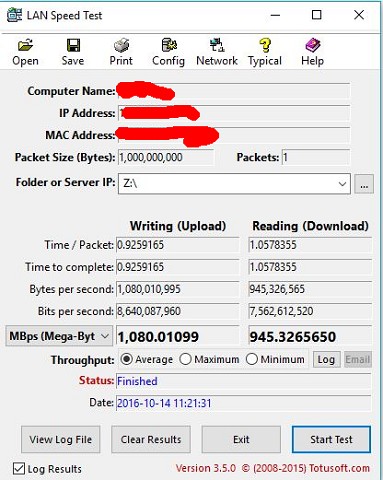Screen dimensions: 383x480
Task: Print the speed test results
Action: tap(121, 52)
